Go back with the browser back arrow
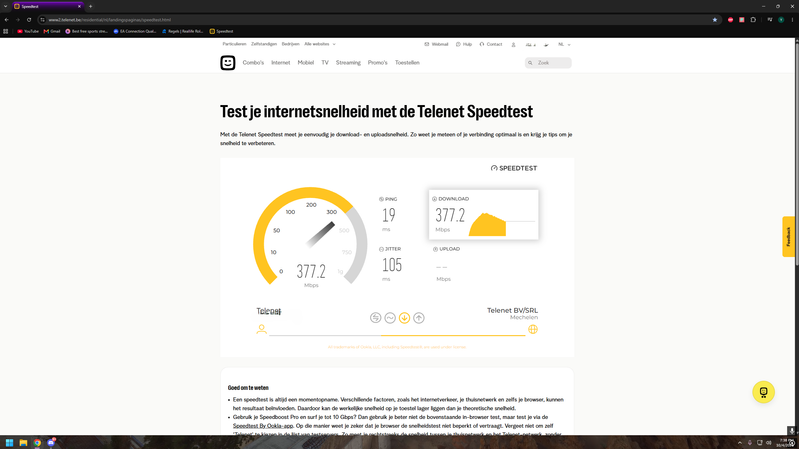Image resolution: width=799 pixels, height=449 pixels. [x=6, y=20]
